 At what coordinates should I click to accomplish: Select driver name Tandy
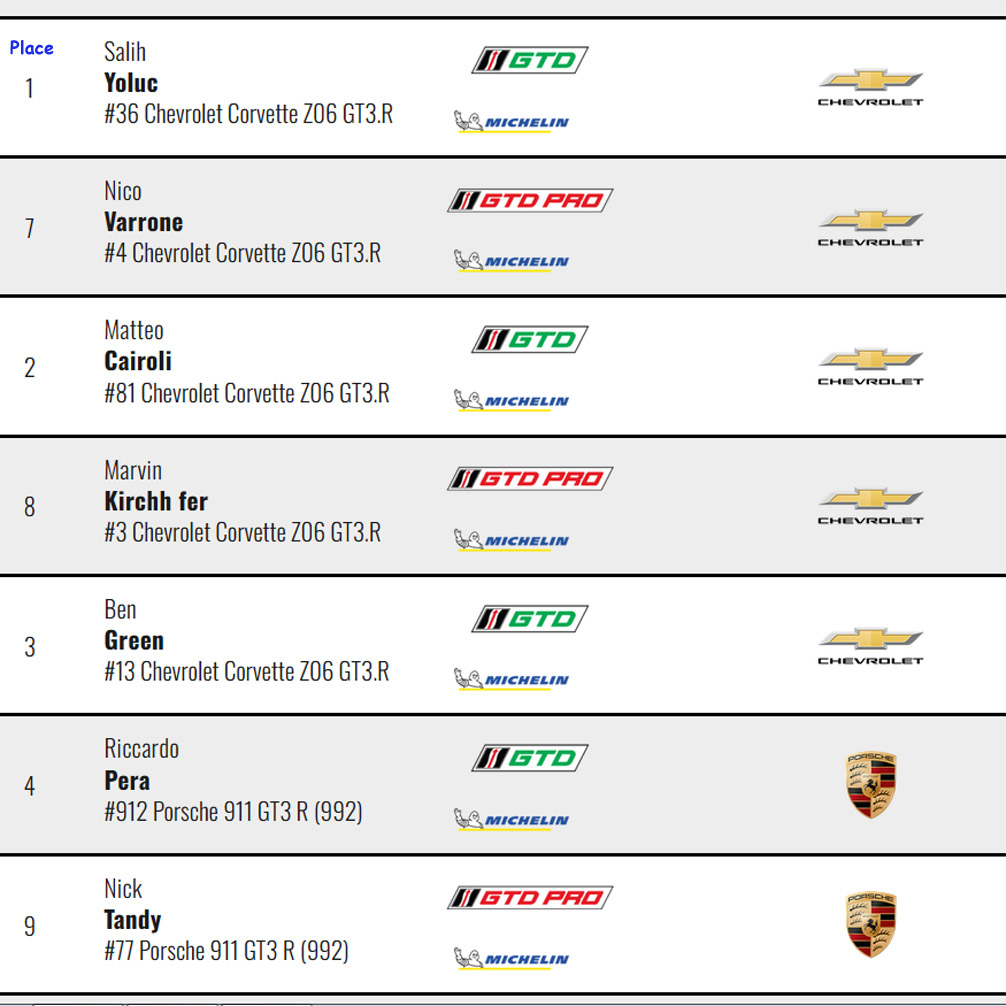pos(132,920)
